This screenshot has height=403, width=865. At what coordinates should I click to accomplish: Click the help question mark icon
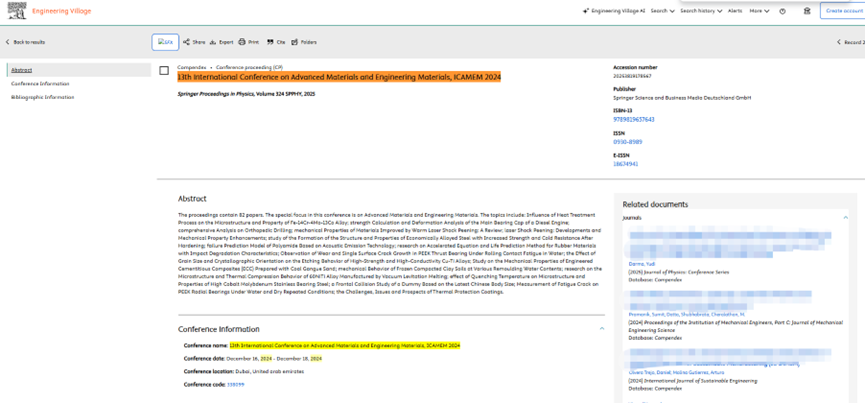tap(783, 11)
